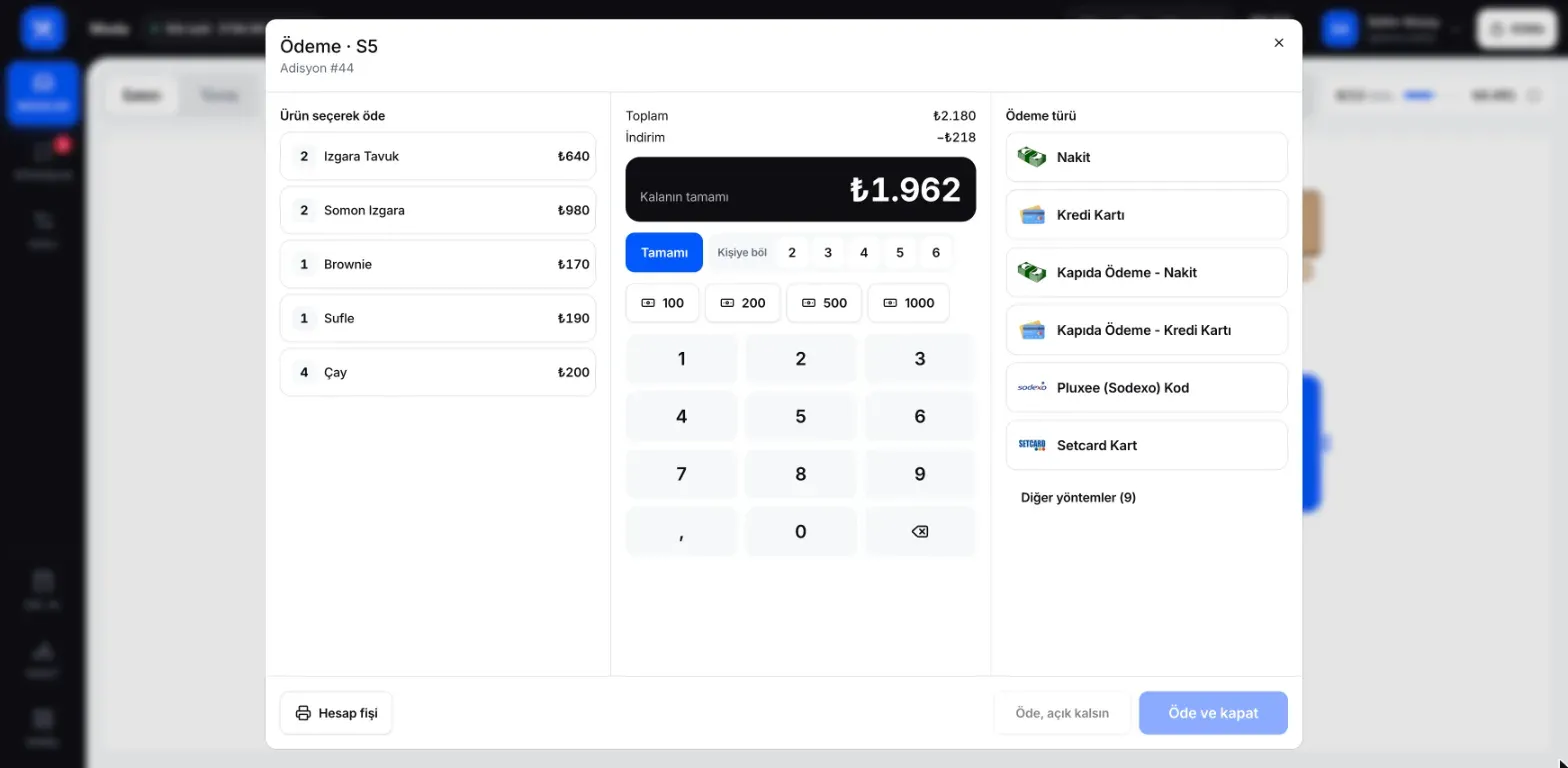Select Nakit cash payment type
Viewport: 1568px width, 768px height.
click(x=1146, y=157)
